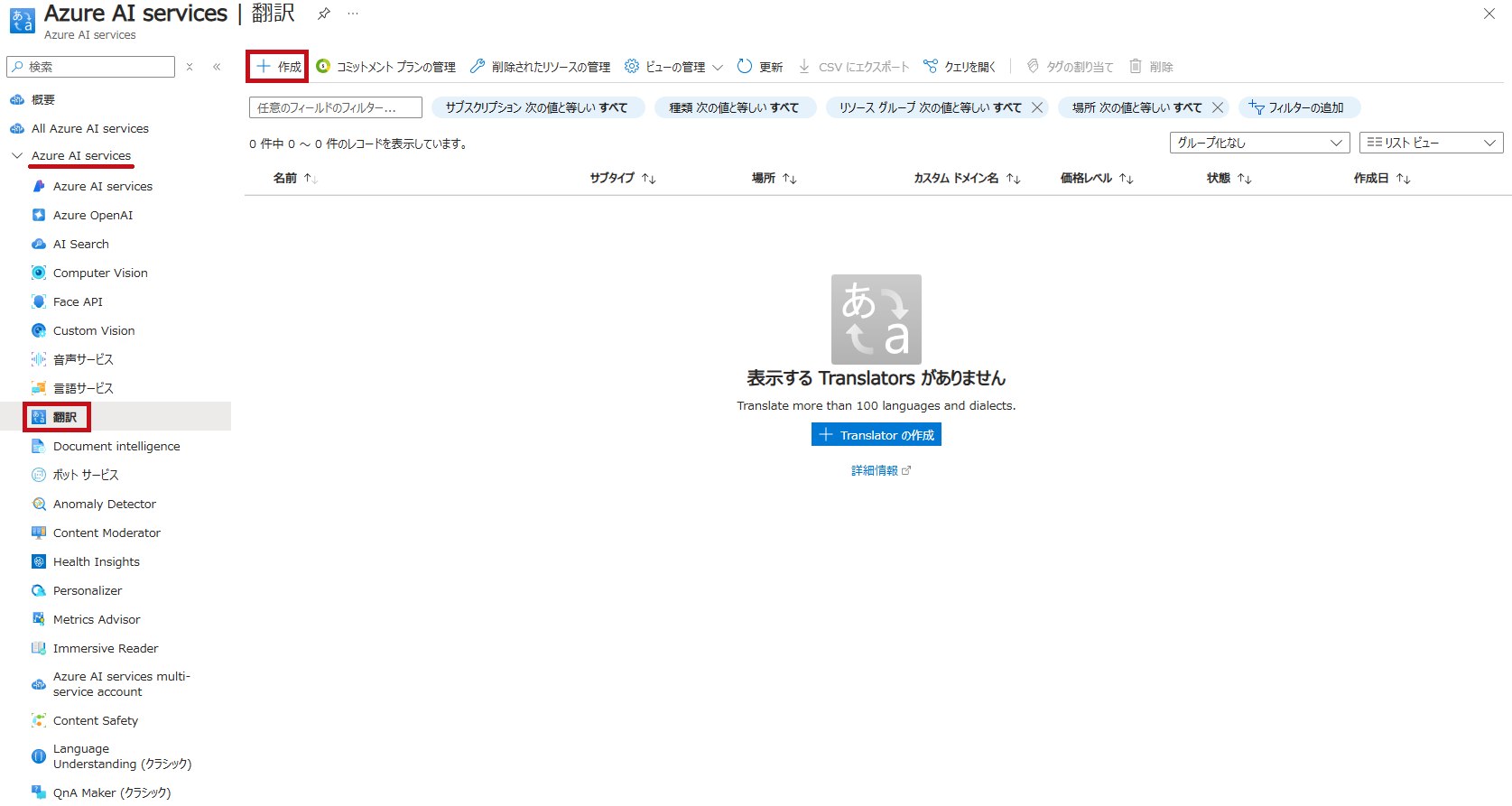The height and width of the screenshot is (806, 1512).
Task: Open Content Moderator in sidebar
Action: point(107,533)
